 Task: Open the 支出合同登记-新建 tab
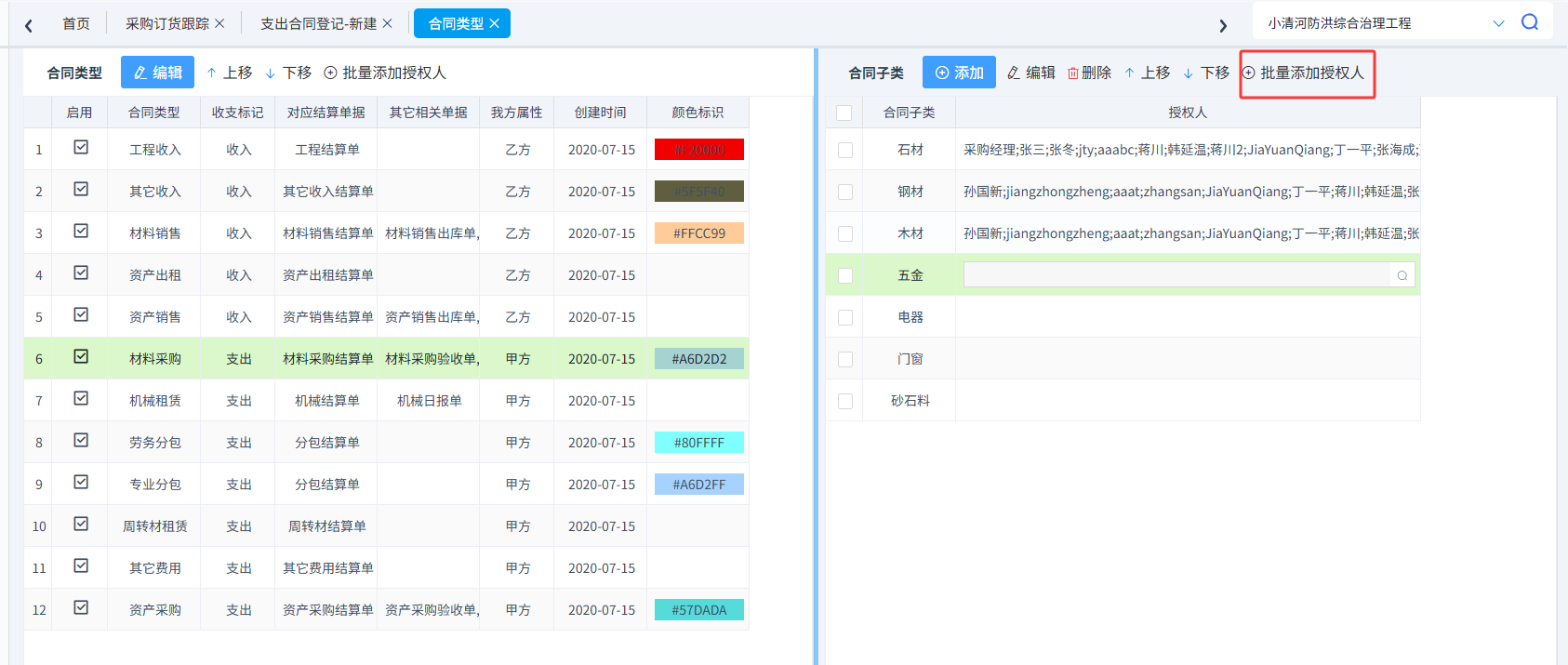point(318,23)
